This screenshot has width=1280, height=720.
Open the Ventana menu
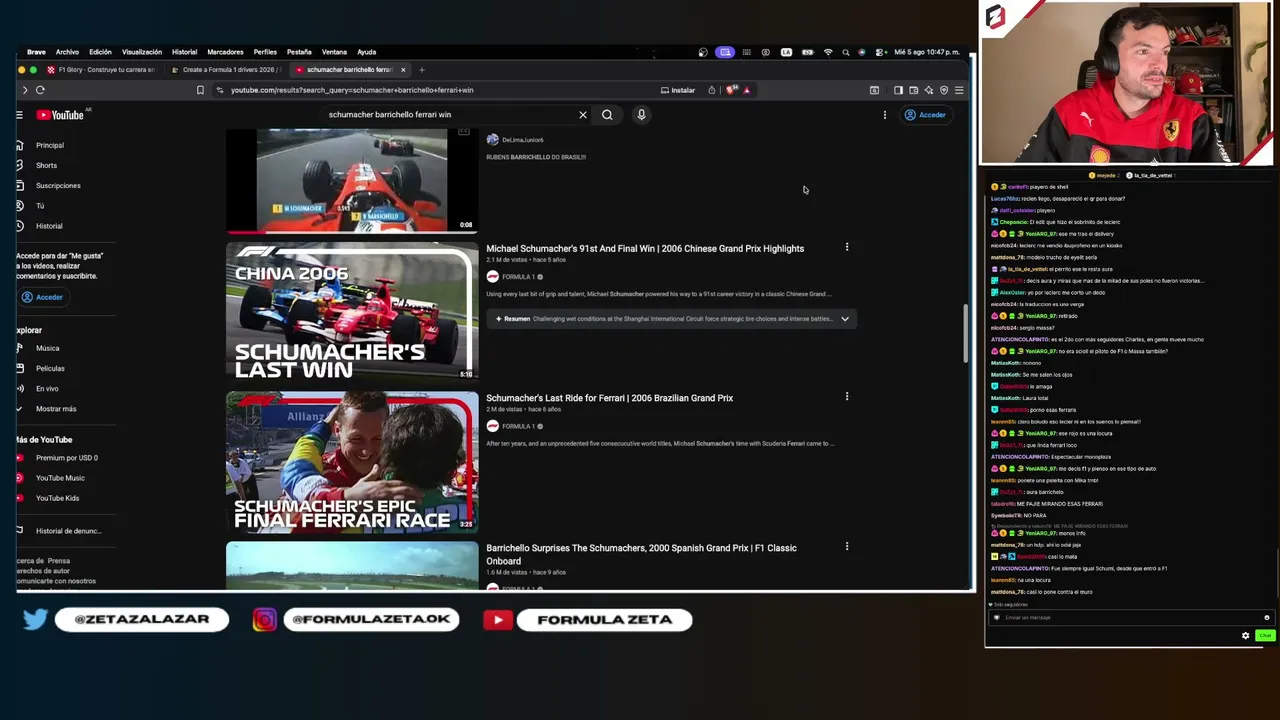coord(334,52)
